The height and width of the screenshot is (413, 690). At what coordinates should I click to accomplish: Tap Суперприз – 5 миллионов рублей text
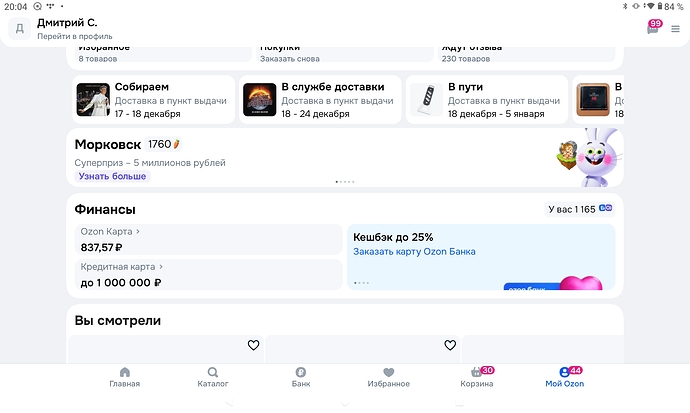(x=150, y=163)
